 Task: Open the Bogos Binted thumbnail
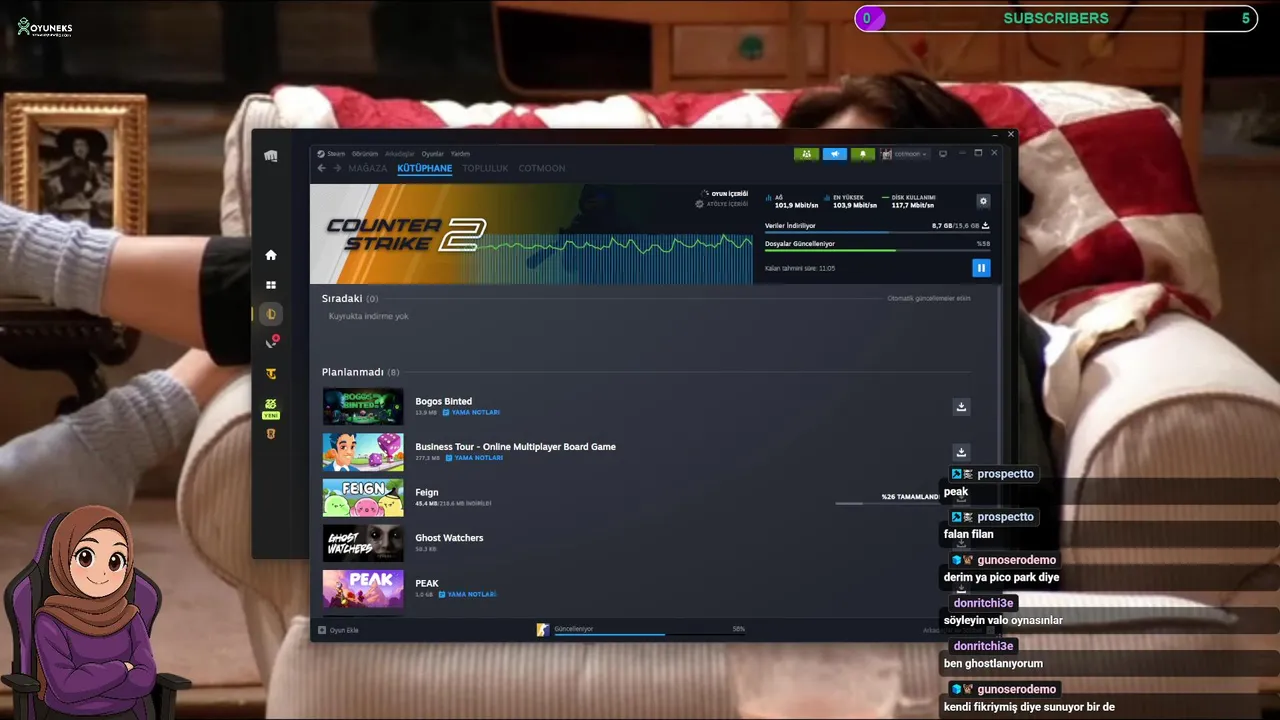click(x=363, y=407)
